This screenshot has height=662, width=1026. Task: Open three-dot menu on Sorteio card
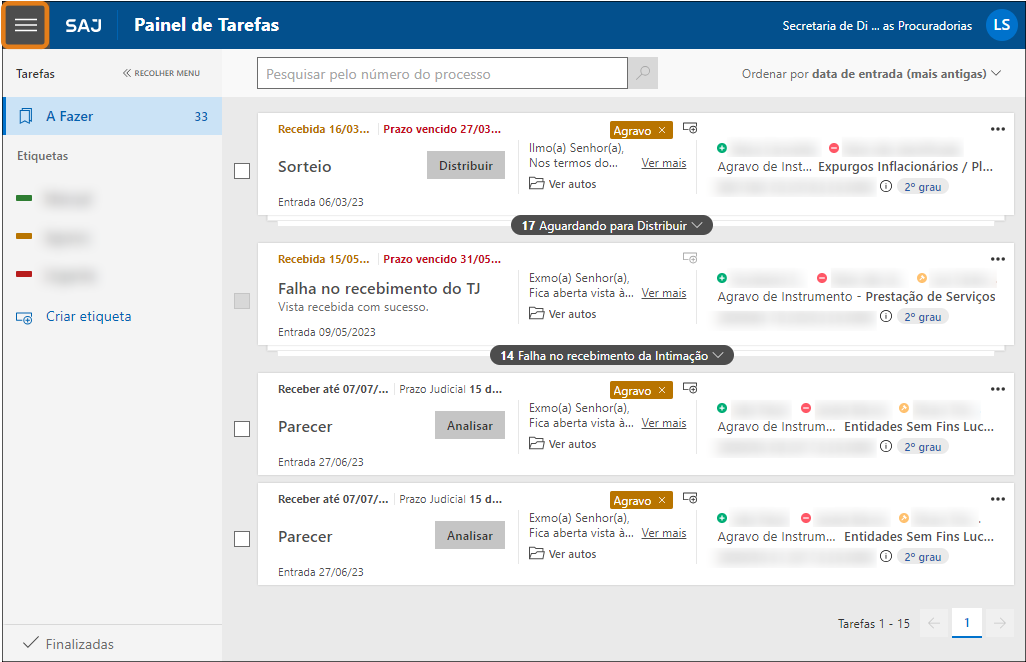tap(997, 129)
